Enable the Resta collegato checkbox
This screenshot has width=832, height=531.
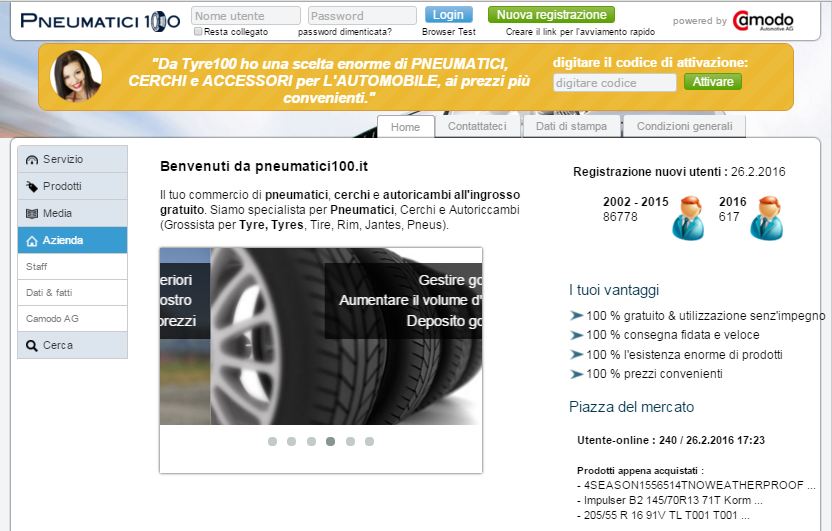[x=198, y=32]
